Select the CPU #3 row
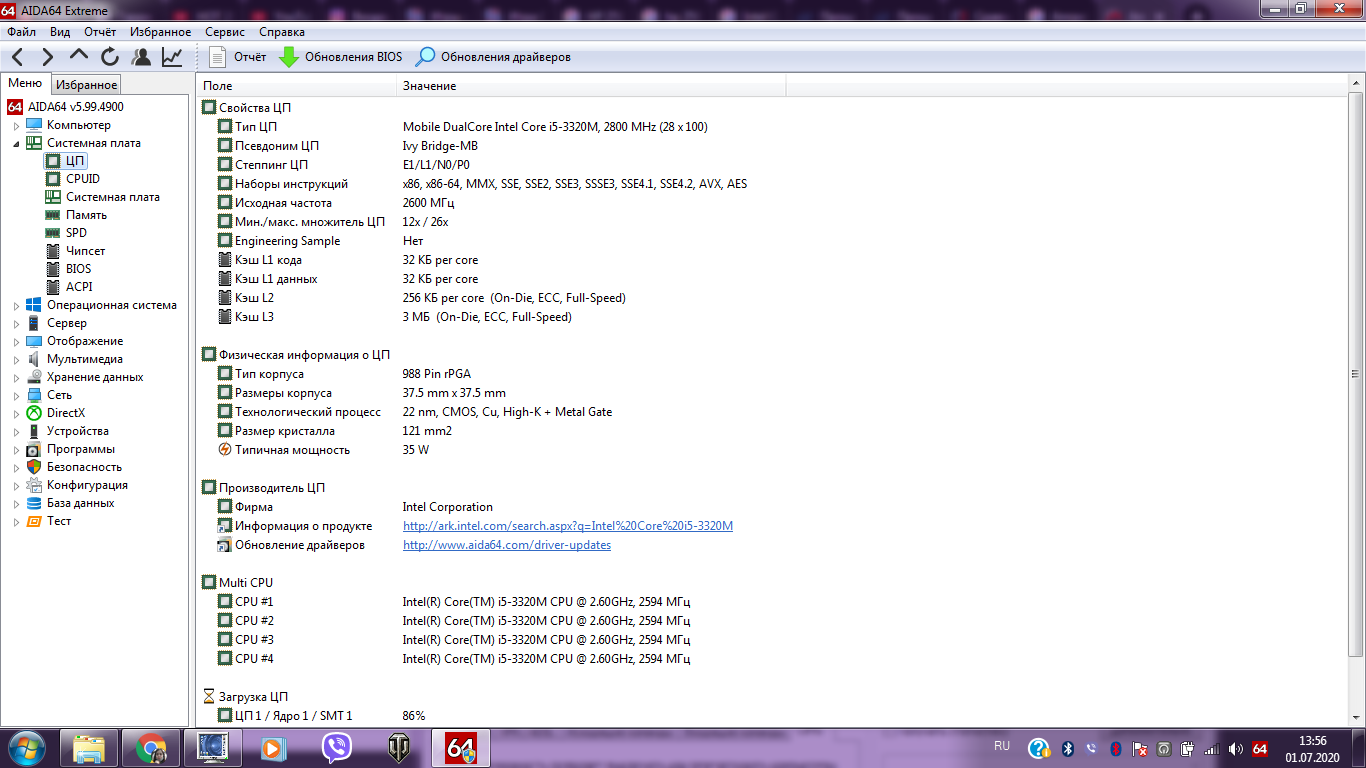 coord(772,640)
